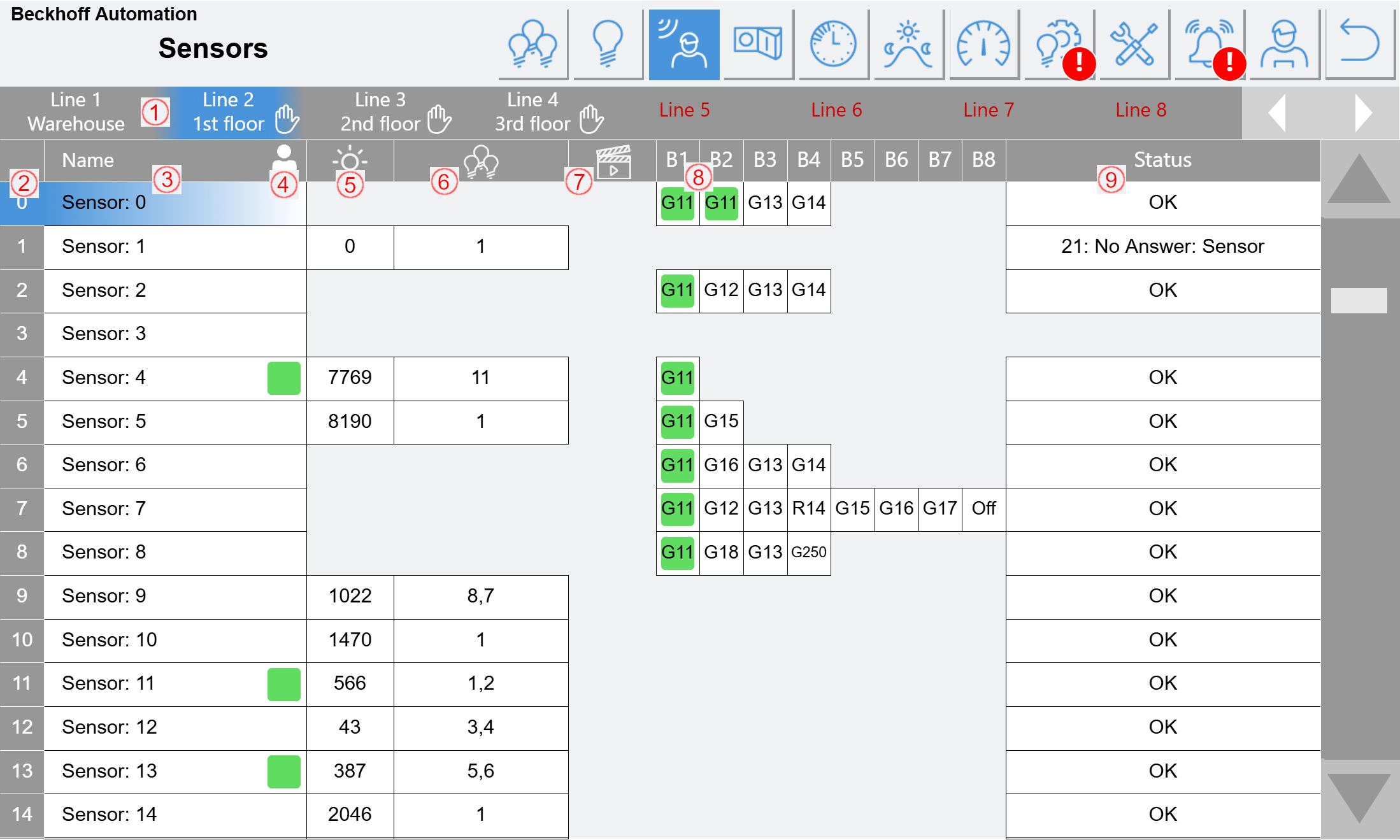1400x840 pixels.
Task: Switch to the Line 6 tab
Action: coord(836,110)
